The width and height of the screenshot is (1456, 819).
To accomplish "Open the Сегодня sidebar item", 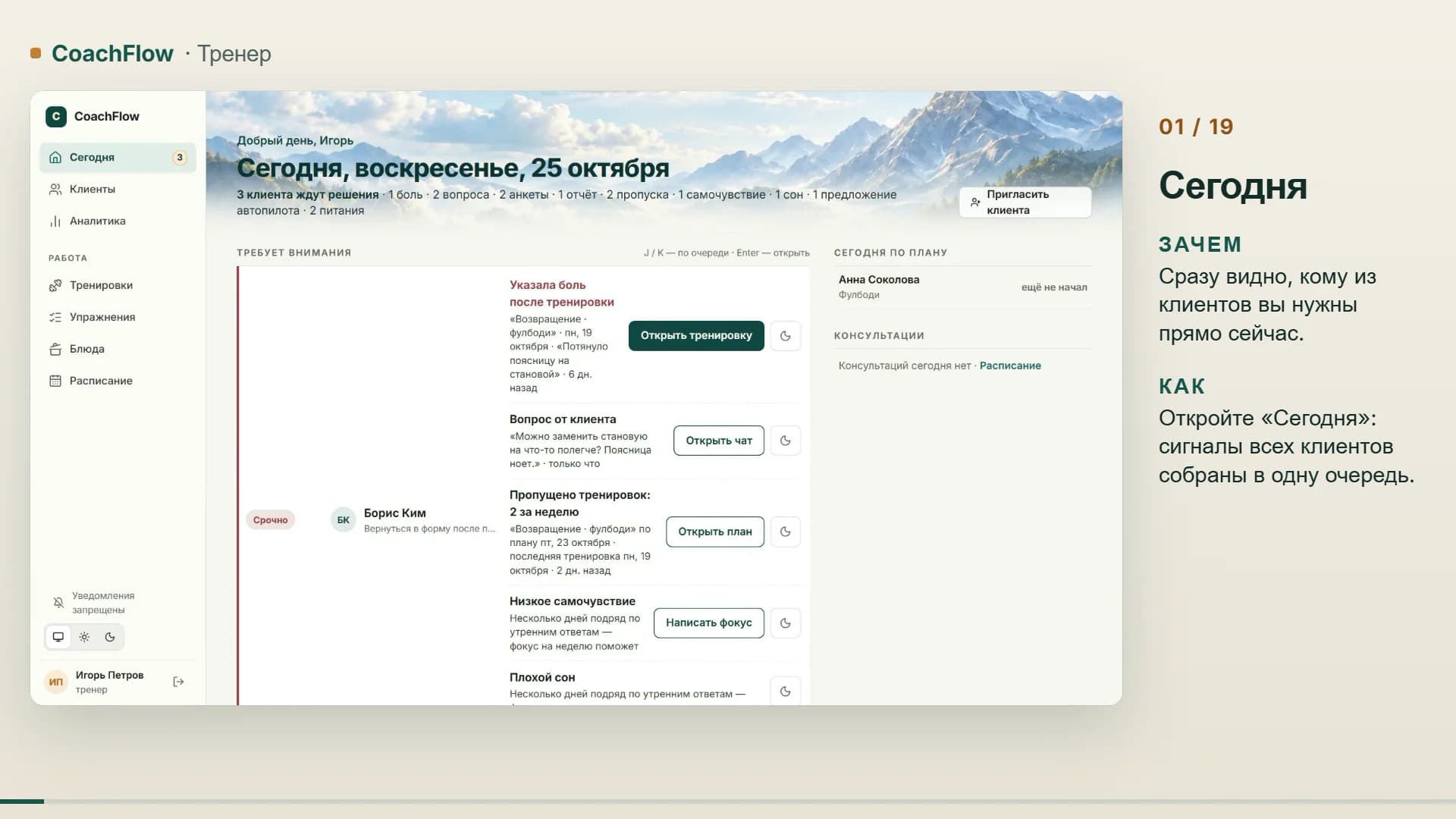I will [x=118, y=157].
